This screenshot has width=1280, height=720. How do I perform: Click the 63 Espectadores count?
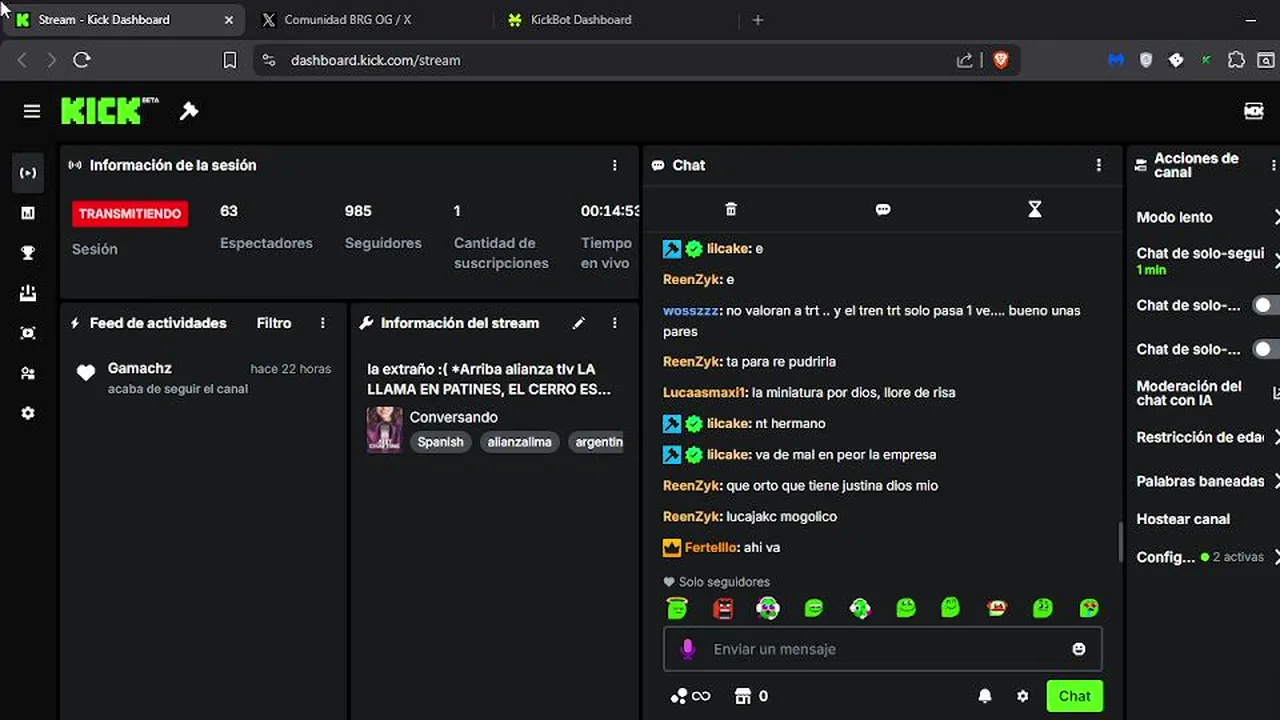click(x=229, y=211)
